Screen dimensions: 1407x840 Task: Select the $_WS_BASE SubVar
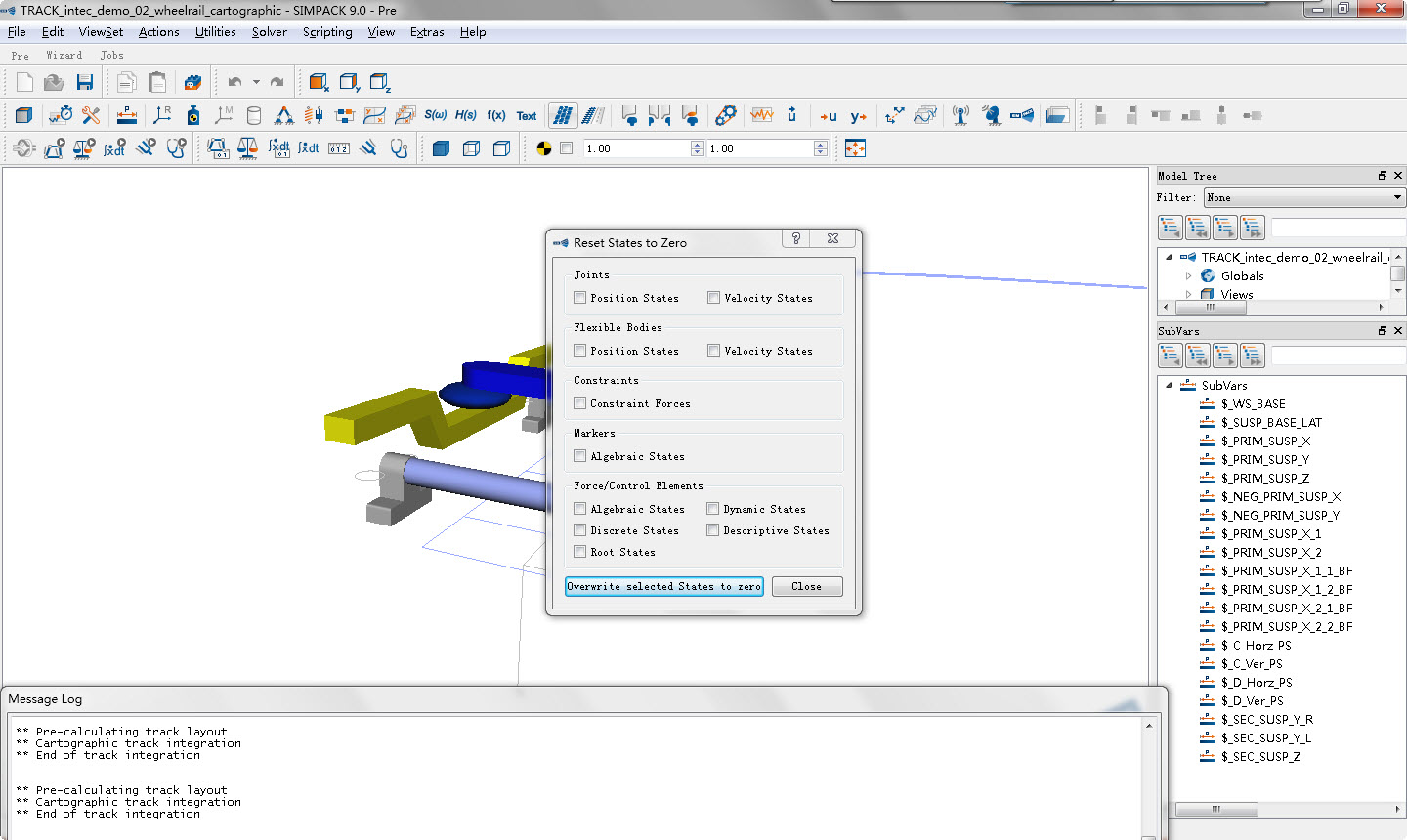point(1253,404)
